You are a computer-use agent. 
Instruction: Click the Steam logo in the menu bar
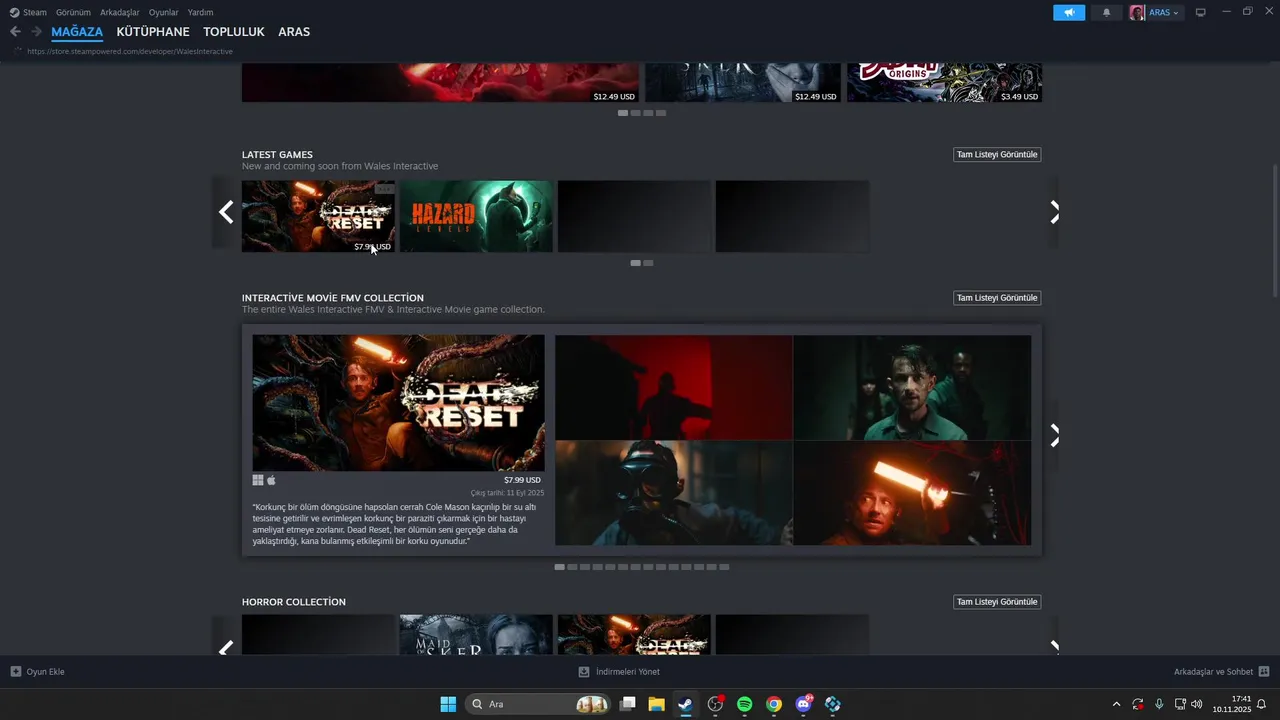[14, 12]
